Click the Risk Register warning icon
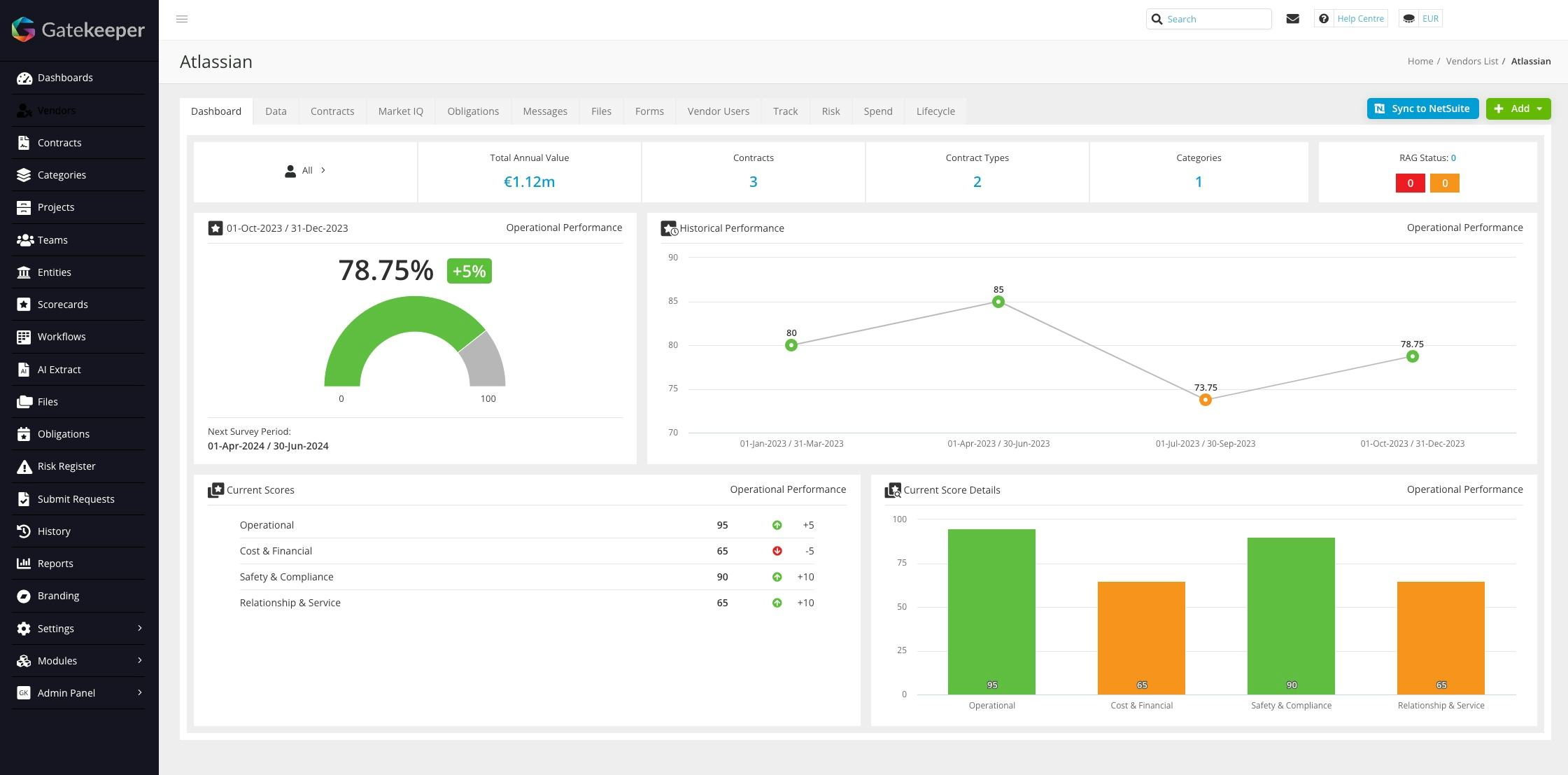The image size is (1568, 775). pyautogui.click(x=24, y=466)
